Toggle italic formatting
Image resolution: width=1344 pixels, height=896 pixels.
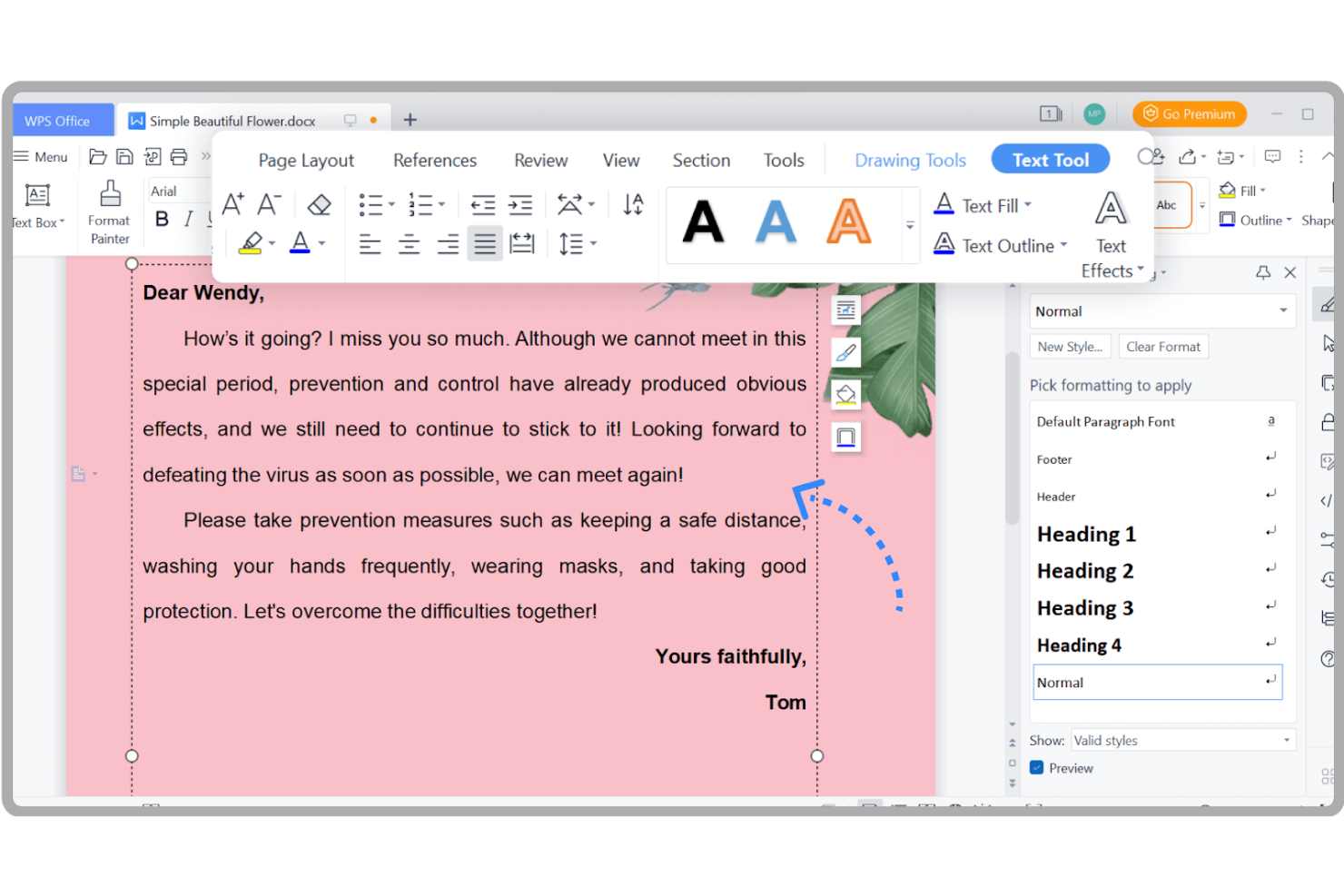pos(187,218)
